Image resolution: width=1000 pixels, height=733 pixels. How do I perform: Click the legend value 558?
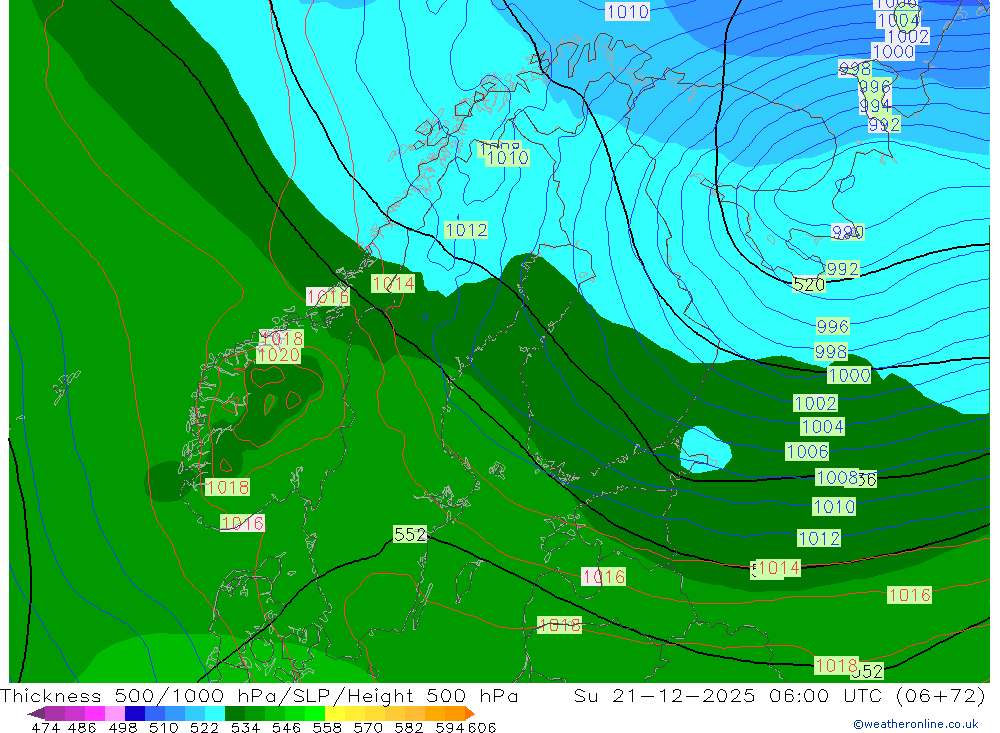point(327,727)
